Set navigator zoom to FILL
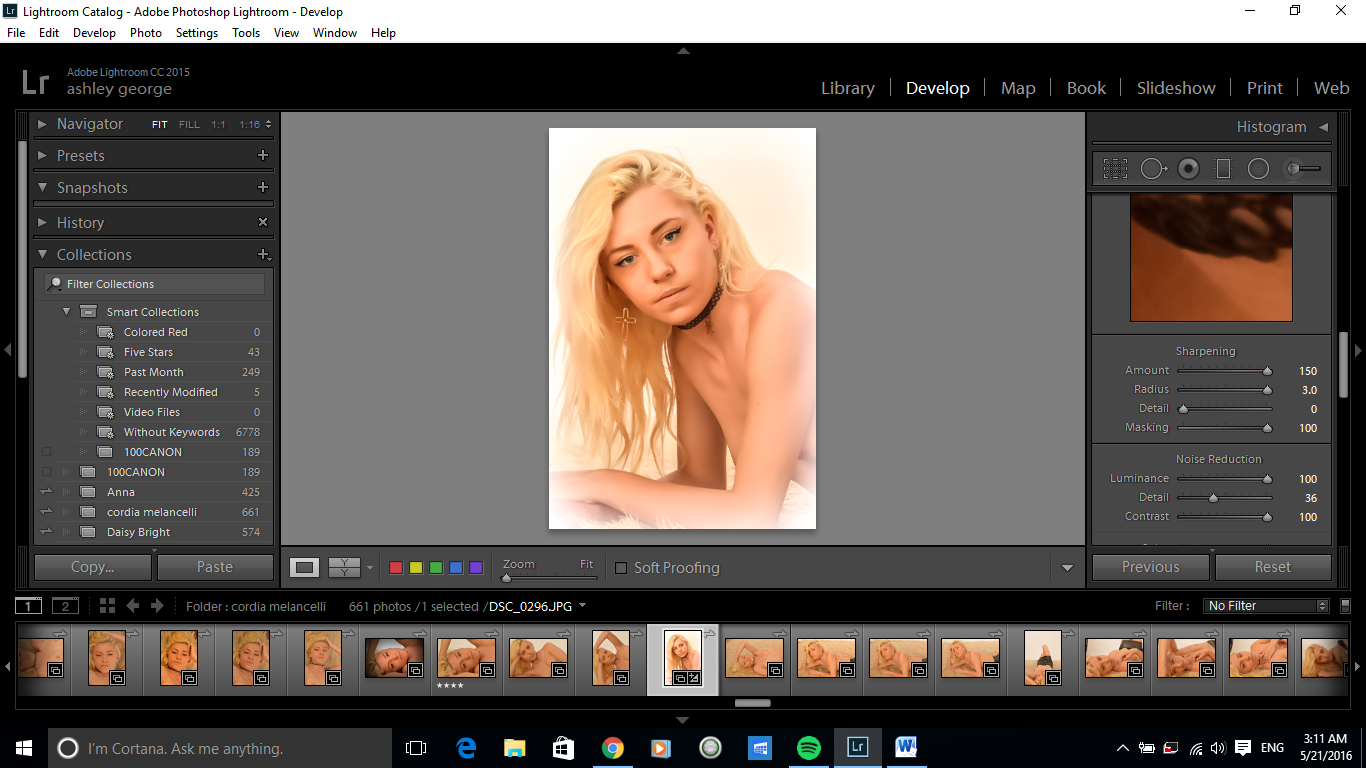This screenshot has height=768, width=1366. [189, 125]
